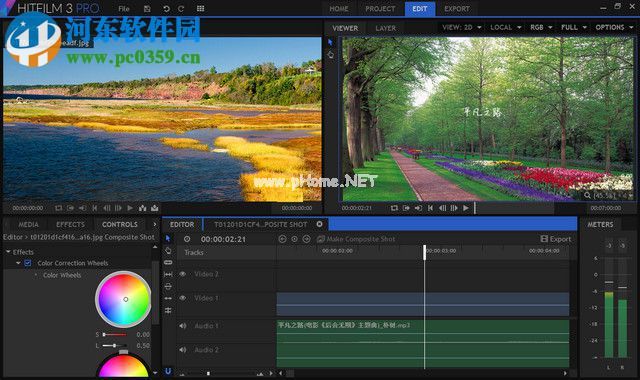
Task: Open the Options dropdown
Action: point(614,27)
